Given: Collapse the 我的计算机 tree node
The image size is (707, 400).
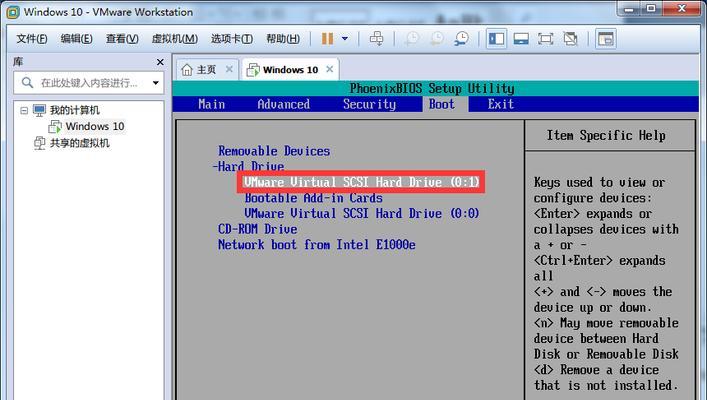Looking at the screenshot, I should click(24, 110).
